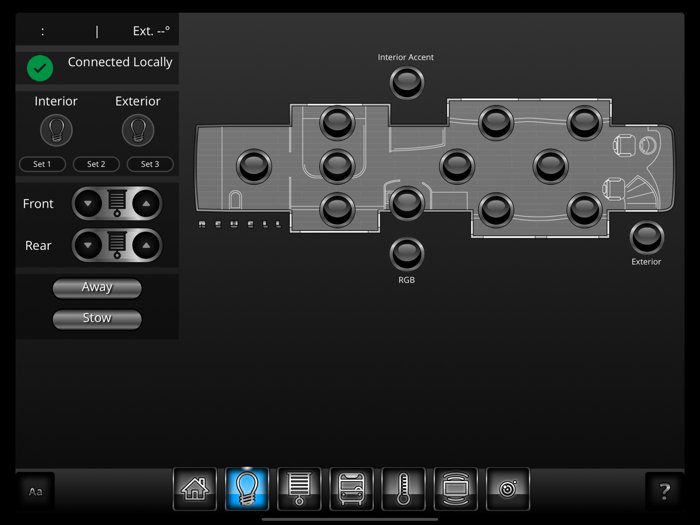The width and height of the screenshot is (700, 525).
Task: Lower the Front shade with down arrow
Action: tap(88, 204)
